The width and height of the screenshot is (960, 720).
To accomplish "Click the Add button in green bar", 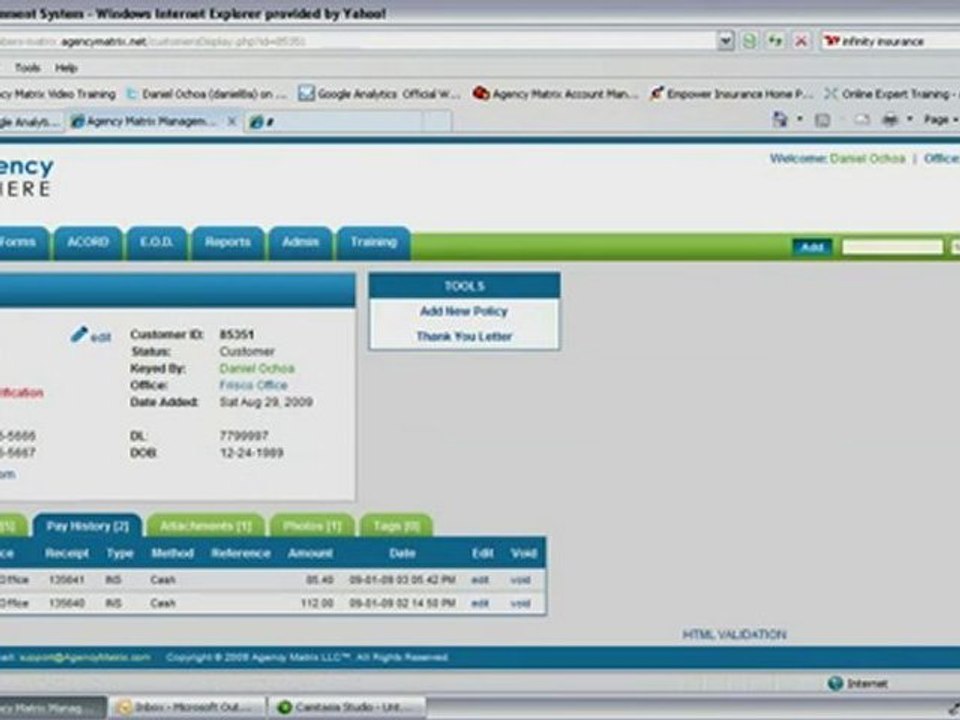I will pos(812,247).
